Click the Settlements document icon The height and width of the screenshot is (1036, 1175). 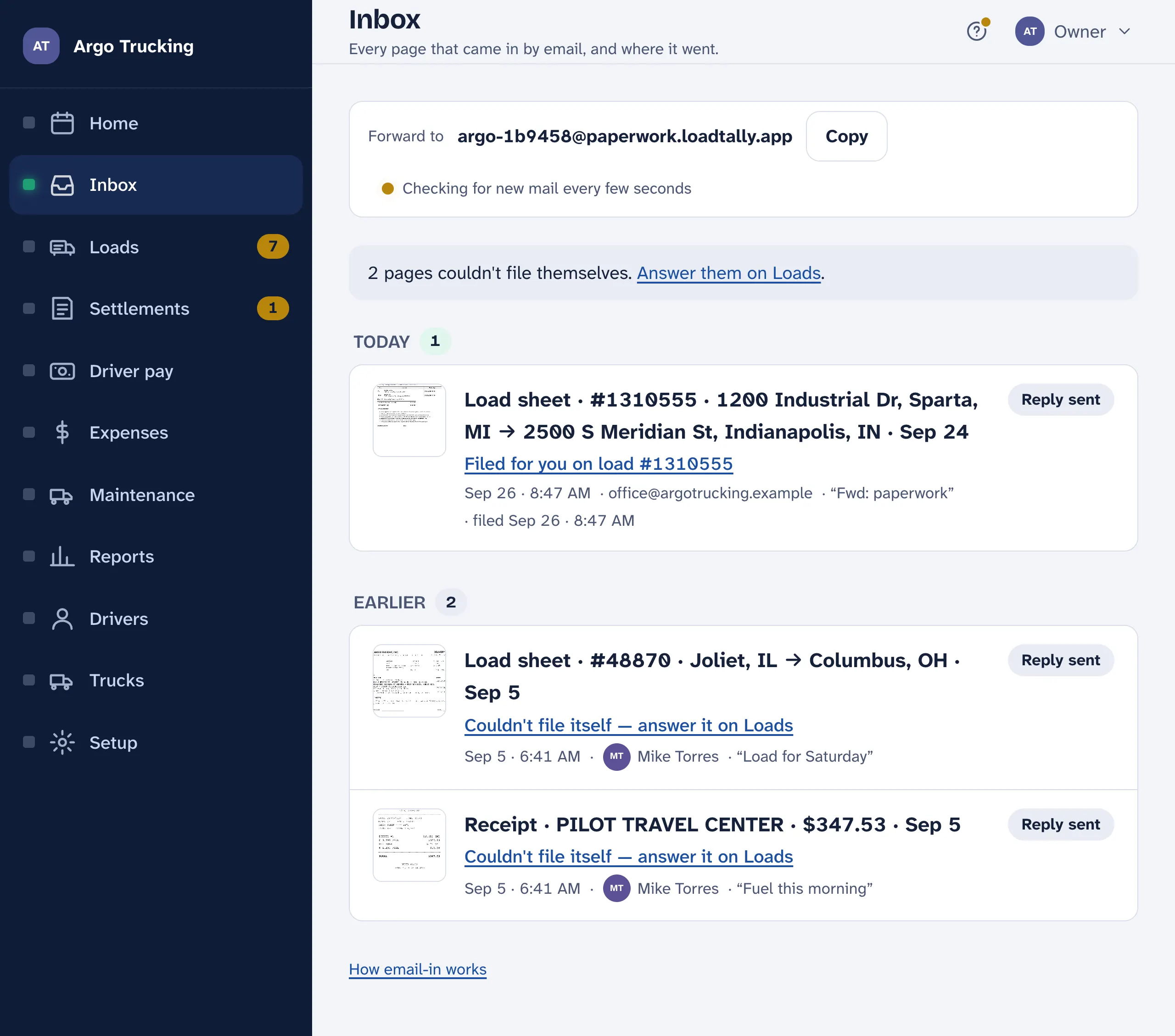coord(62,309)
